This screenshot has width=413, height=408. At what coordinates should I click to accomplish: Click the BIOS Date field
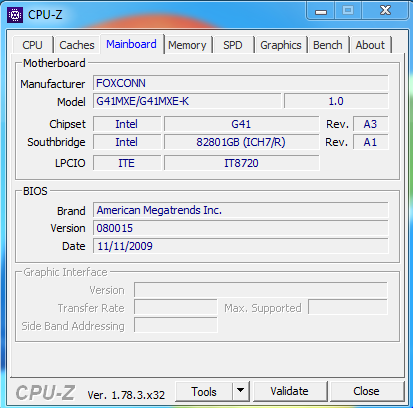coord(241,246)
